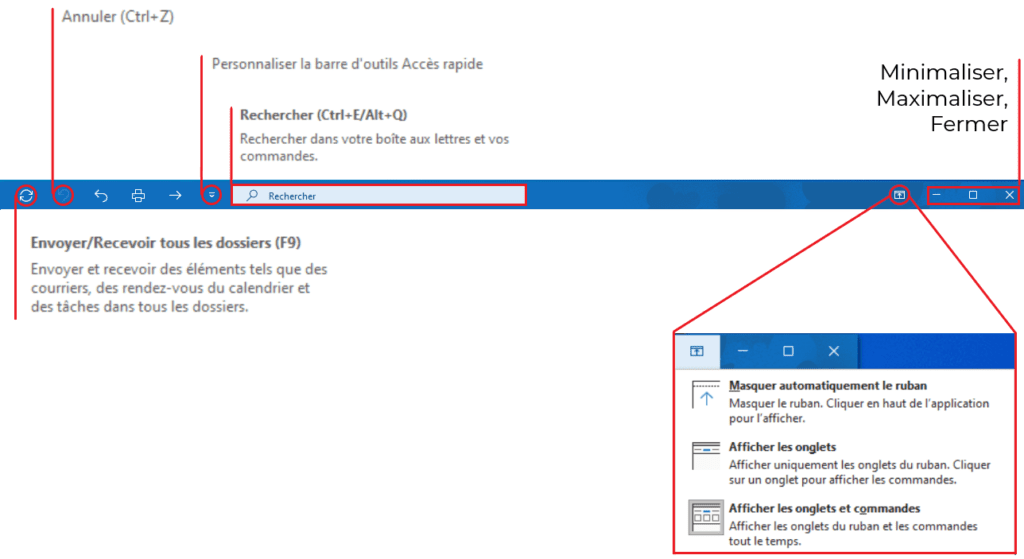This screenshot has height=559, width=1024.
Task: Click the close X in the enlarged inset
Action: (834, 351)
